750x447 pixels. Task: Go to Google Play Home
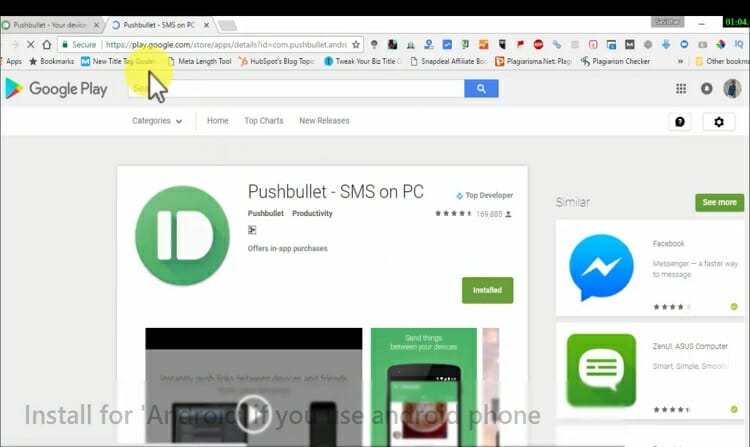point(218,121)
